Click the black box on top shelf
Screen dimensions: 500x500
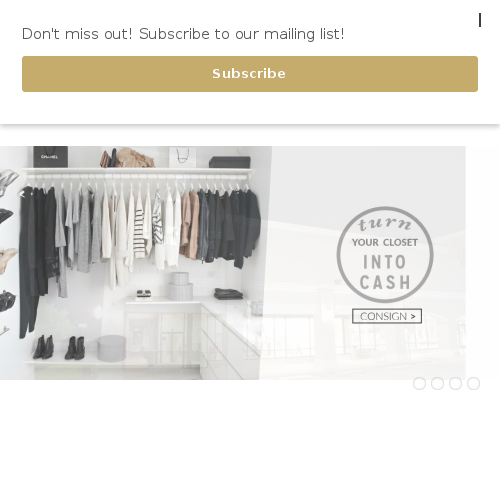pyautogui.click(x=229, y=162)
